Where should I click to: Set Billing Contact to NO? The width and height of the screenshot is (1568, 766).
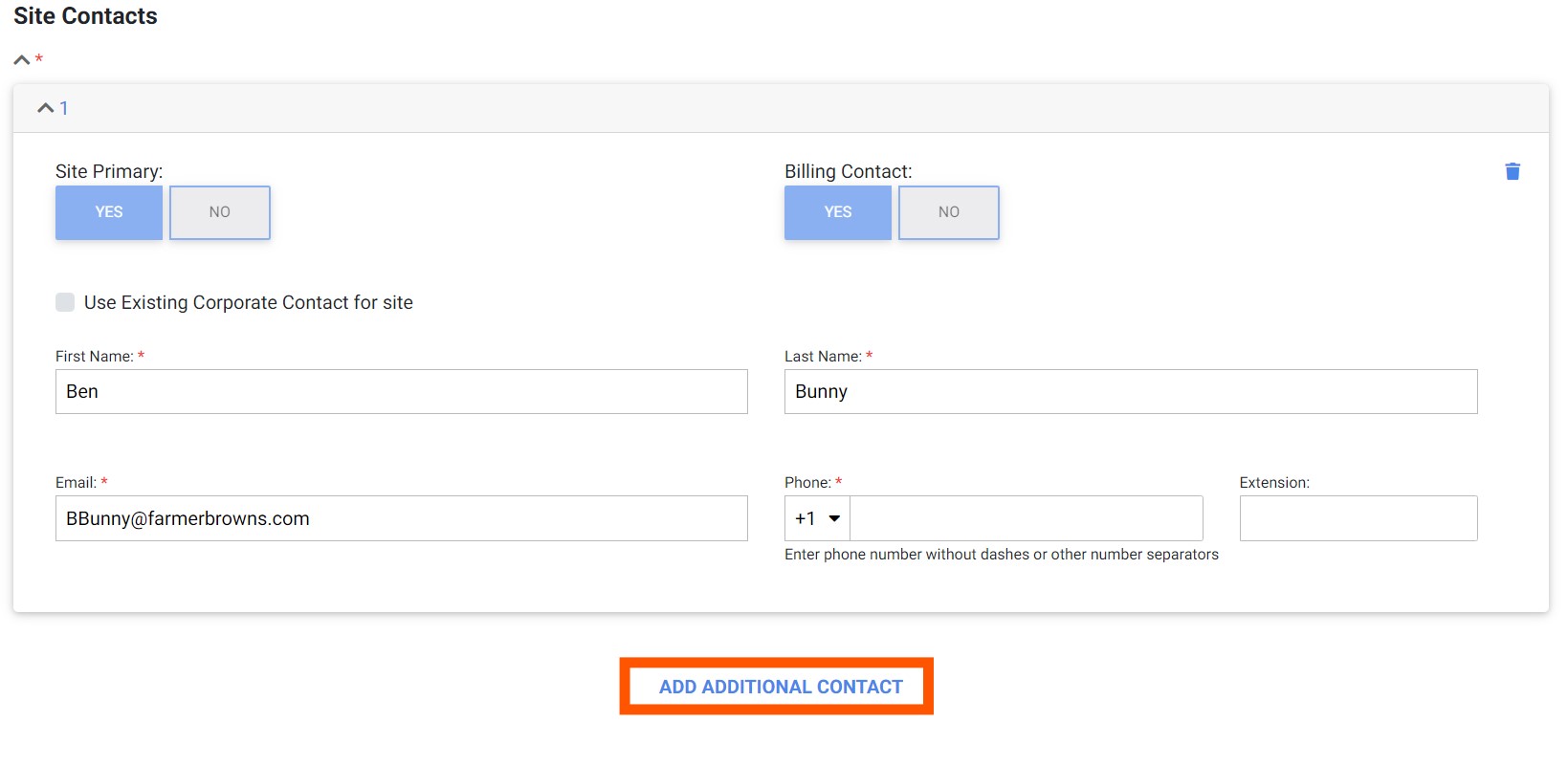click(x=948, y=212)
